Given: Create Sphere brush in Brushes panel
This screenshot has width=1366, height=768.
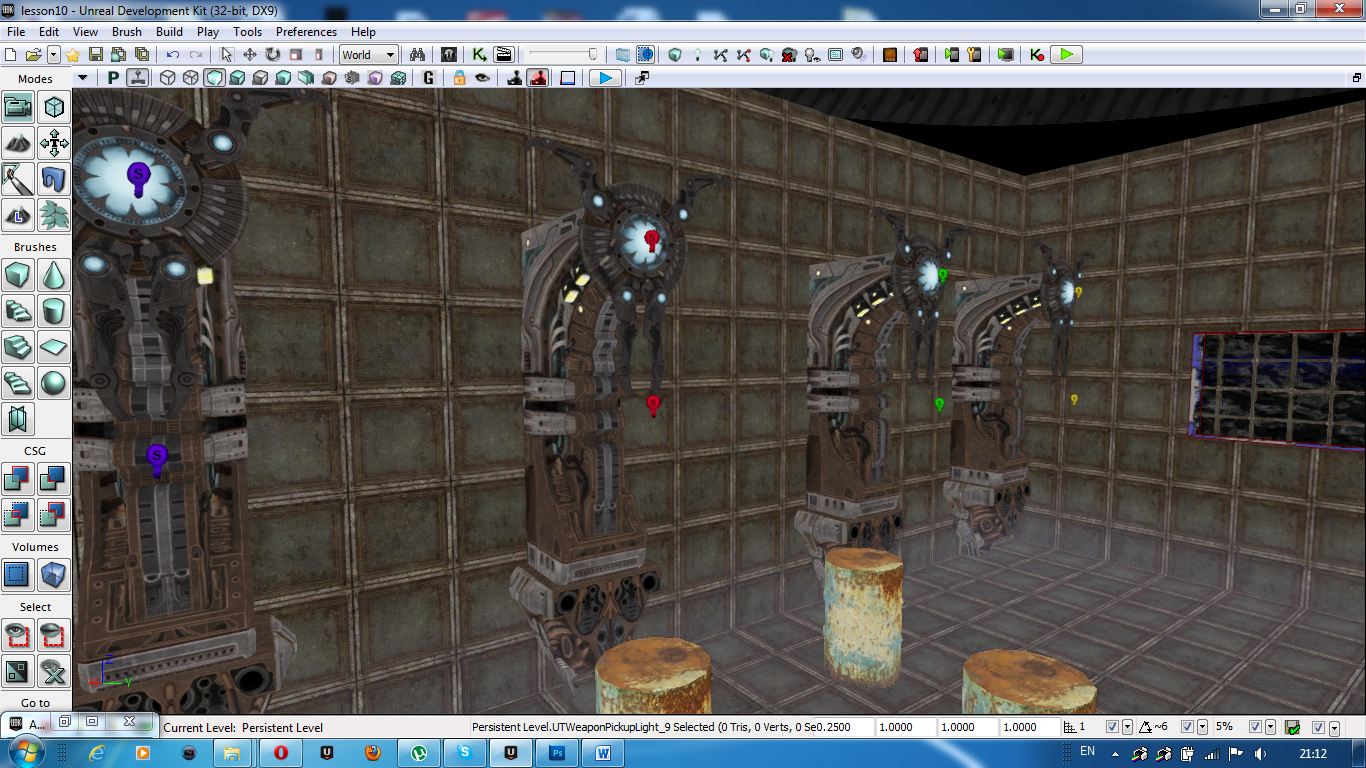Looking at the screenshot, I should (53, 383).
